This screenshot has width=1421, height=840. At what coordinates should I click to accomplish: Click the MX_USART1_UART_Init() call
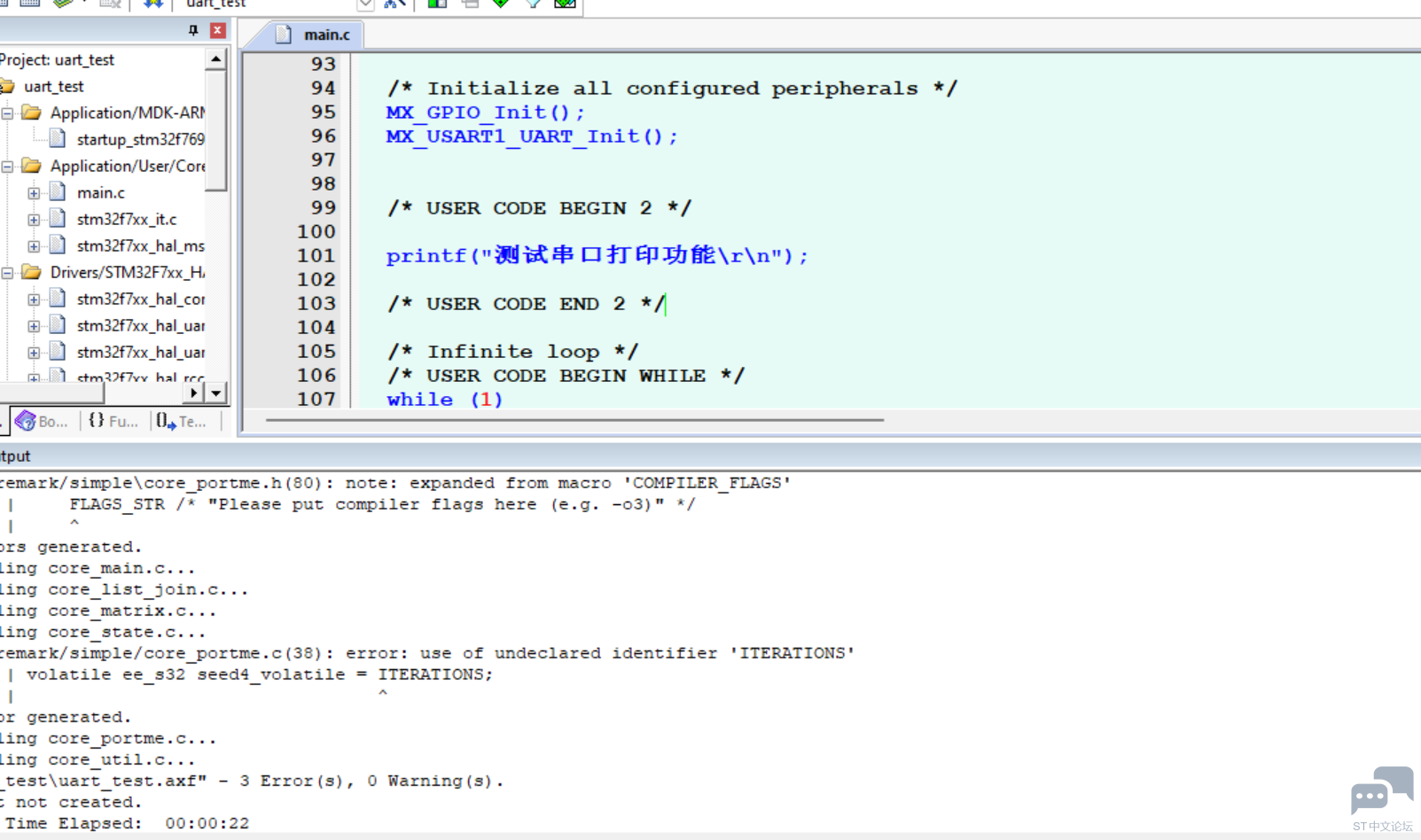pyautogui.click(x=532, y=136)
